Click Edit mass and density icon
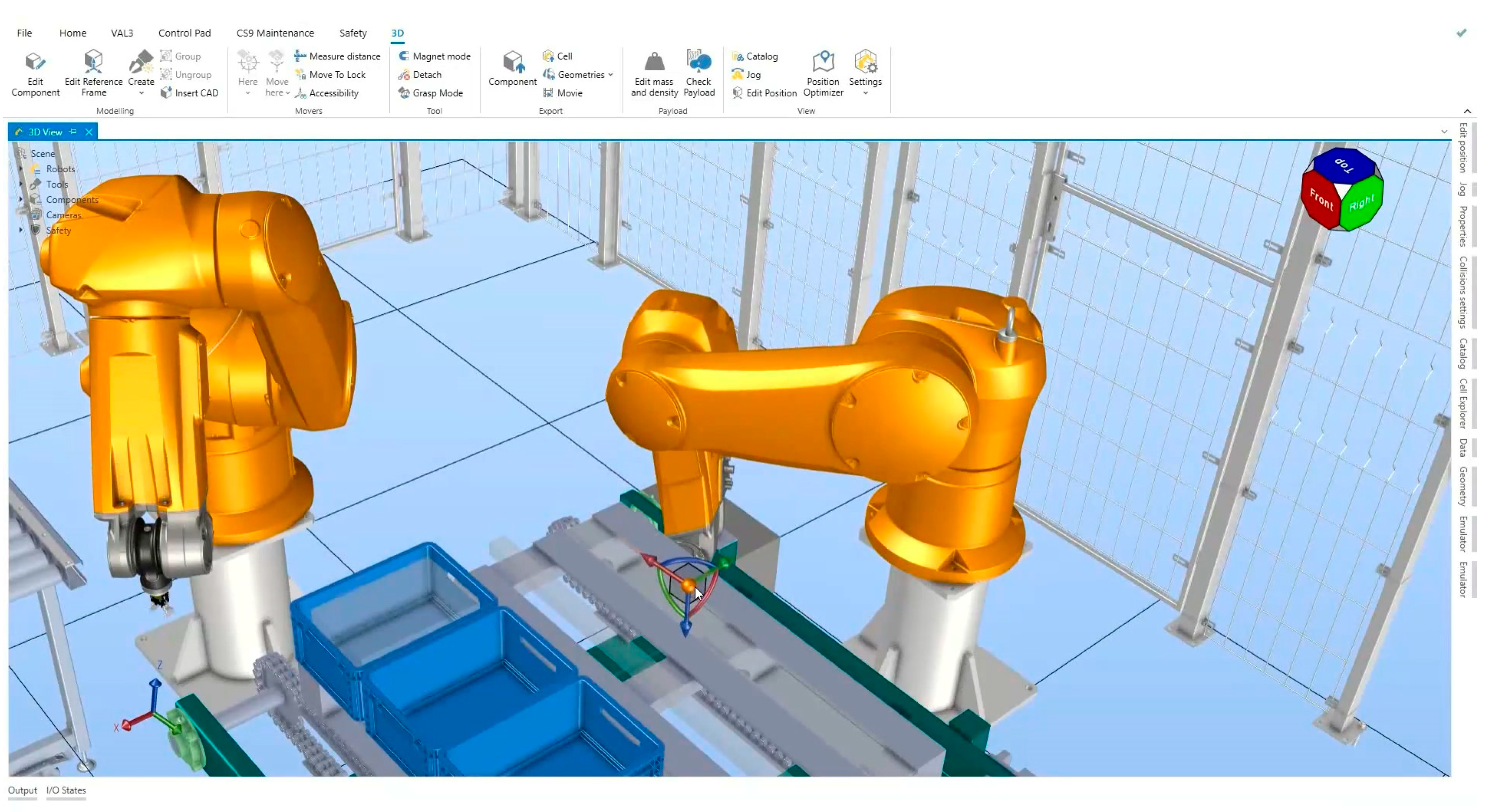 point(654,62)
